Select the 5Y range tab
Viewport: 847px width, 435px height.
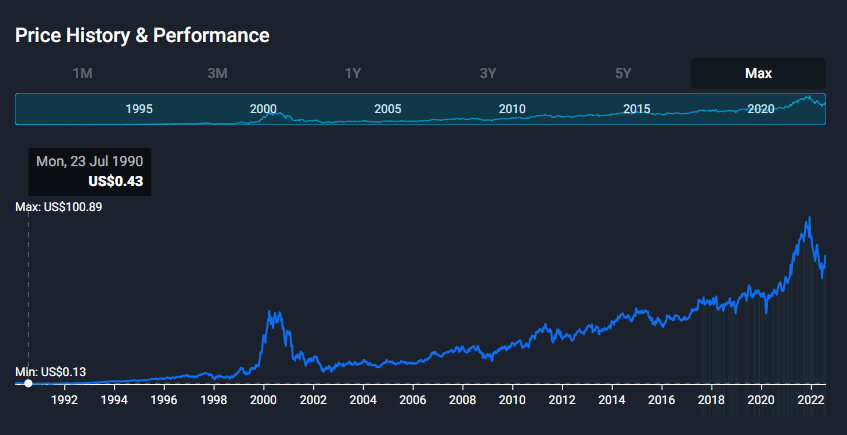click(623, 73)
